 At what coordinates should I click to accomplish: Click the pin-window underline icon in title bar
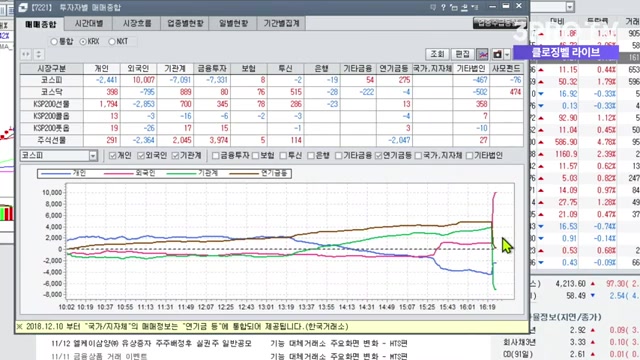point(464,7)
